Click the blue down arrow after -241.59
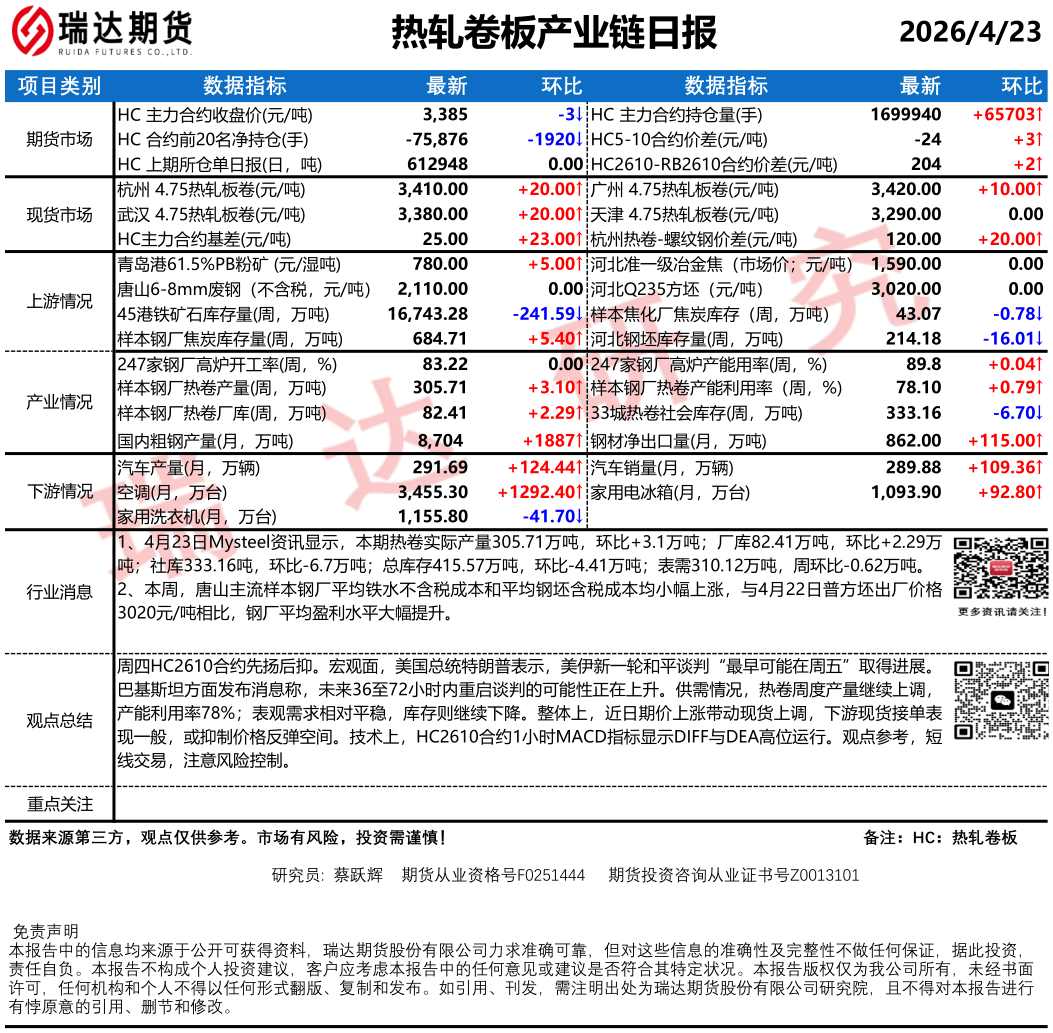 point(579,314)
